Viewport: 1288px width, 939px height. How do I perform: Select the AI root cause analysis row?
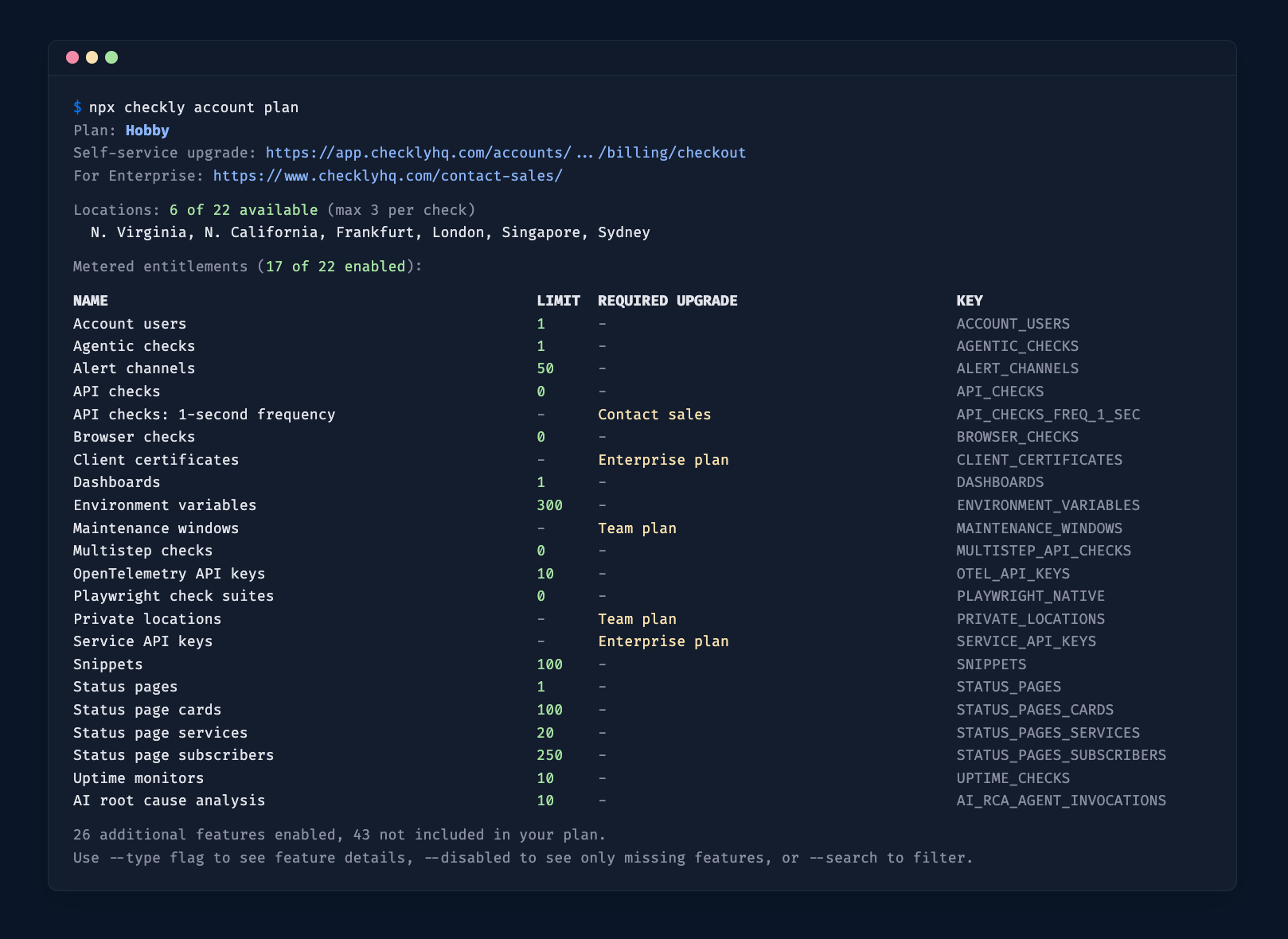(169, 801)
